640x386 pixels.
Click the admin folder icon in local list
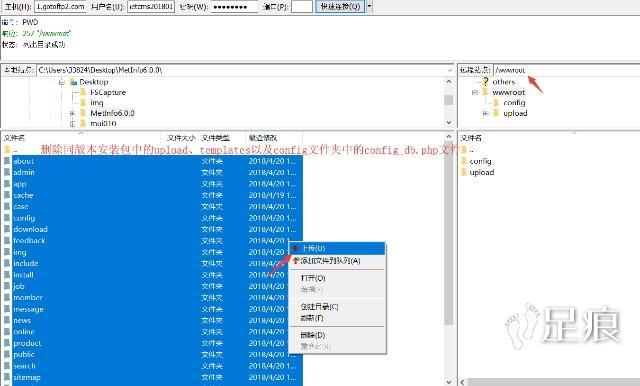point(7,173)
